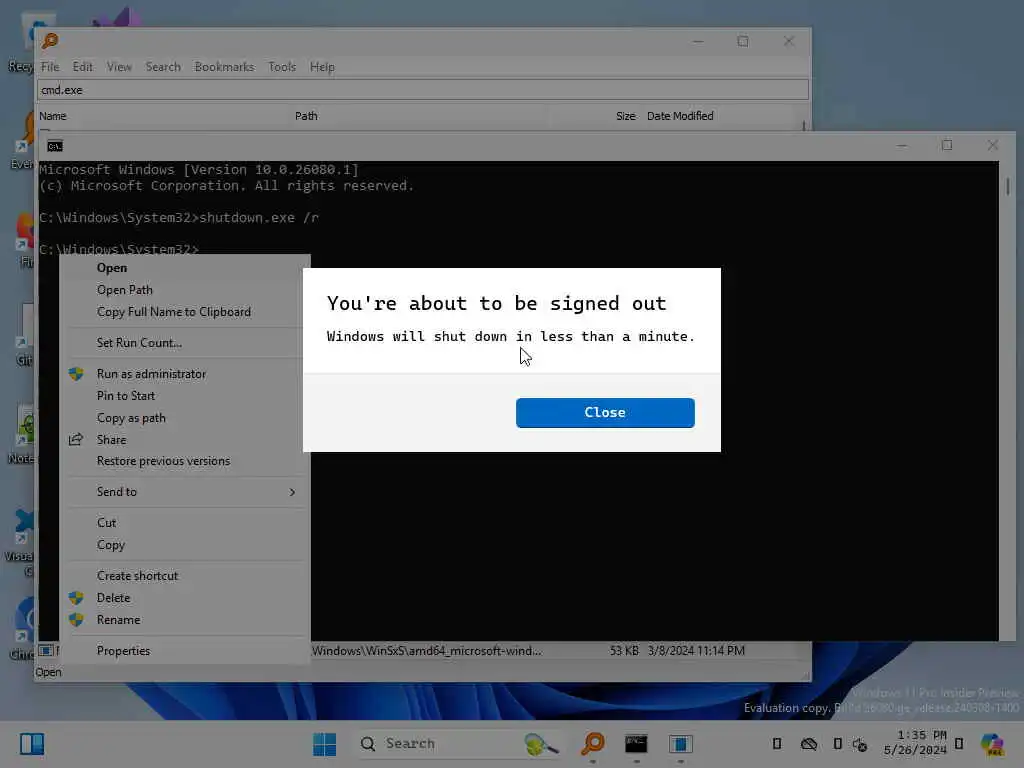The height and width of the screenshot is (768, 1024).
Task: Click the blue app icon after Command Prompt
Action: tap(680, 744)
